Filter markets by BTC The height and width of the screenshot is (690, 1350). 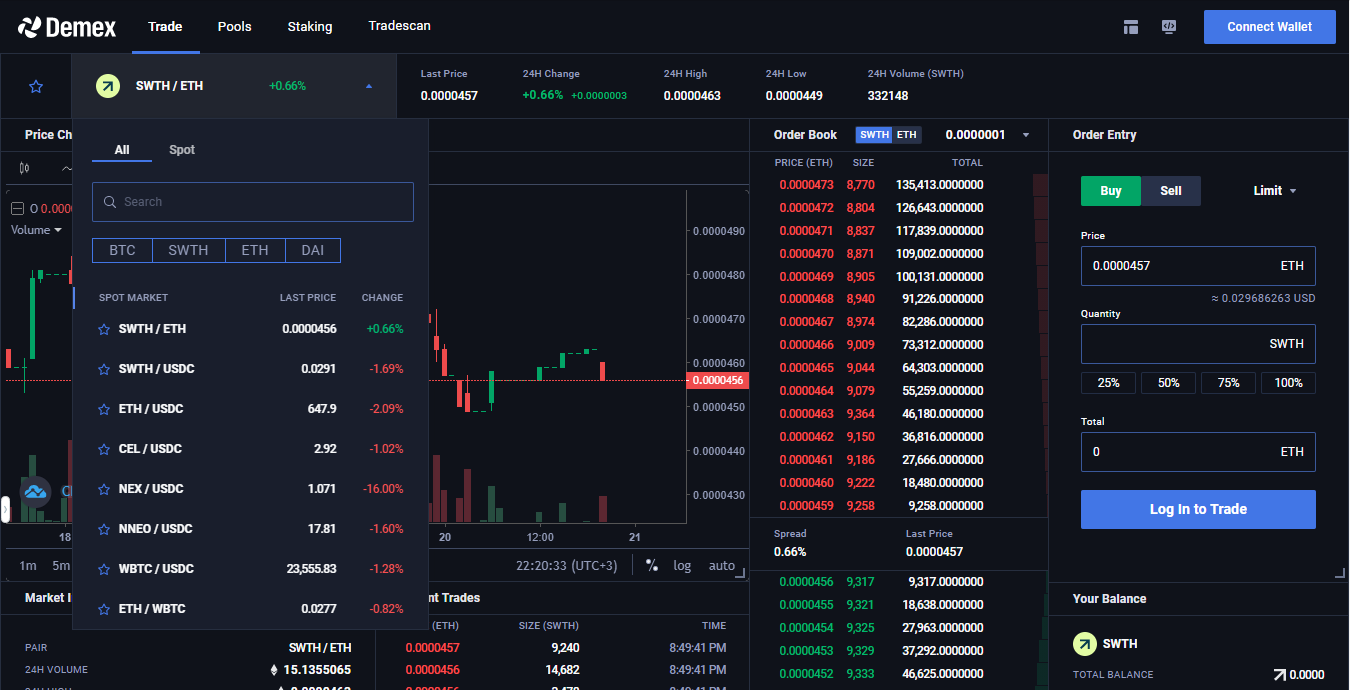click(122, 250)
